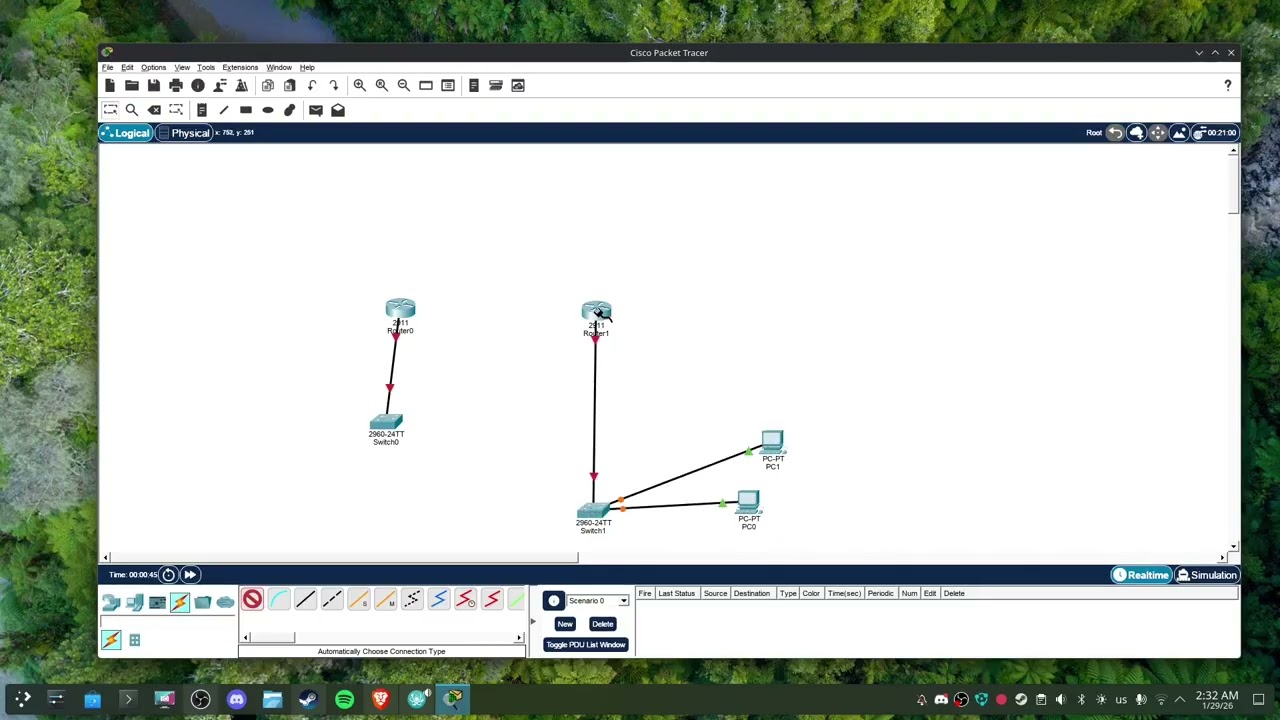Select Network Devices category

click(x=111, y=602)
